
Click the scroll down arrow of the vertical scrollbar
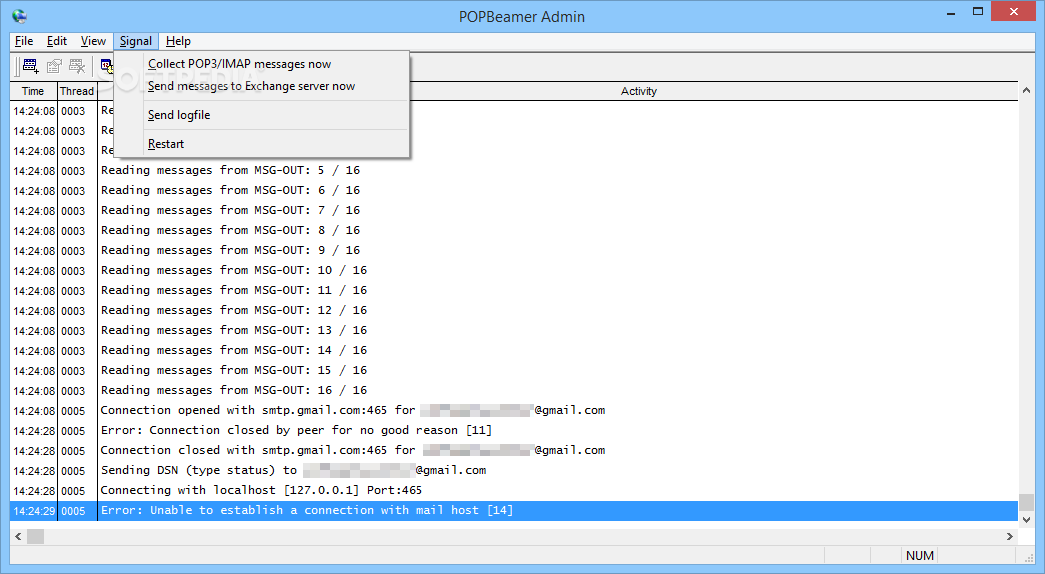coord(1026,519)
